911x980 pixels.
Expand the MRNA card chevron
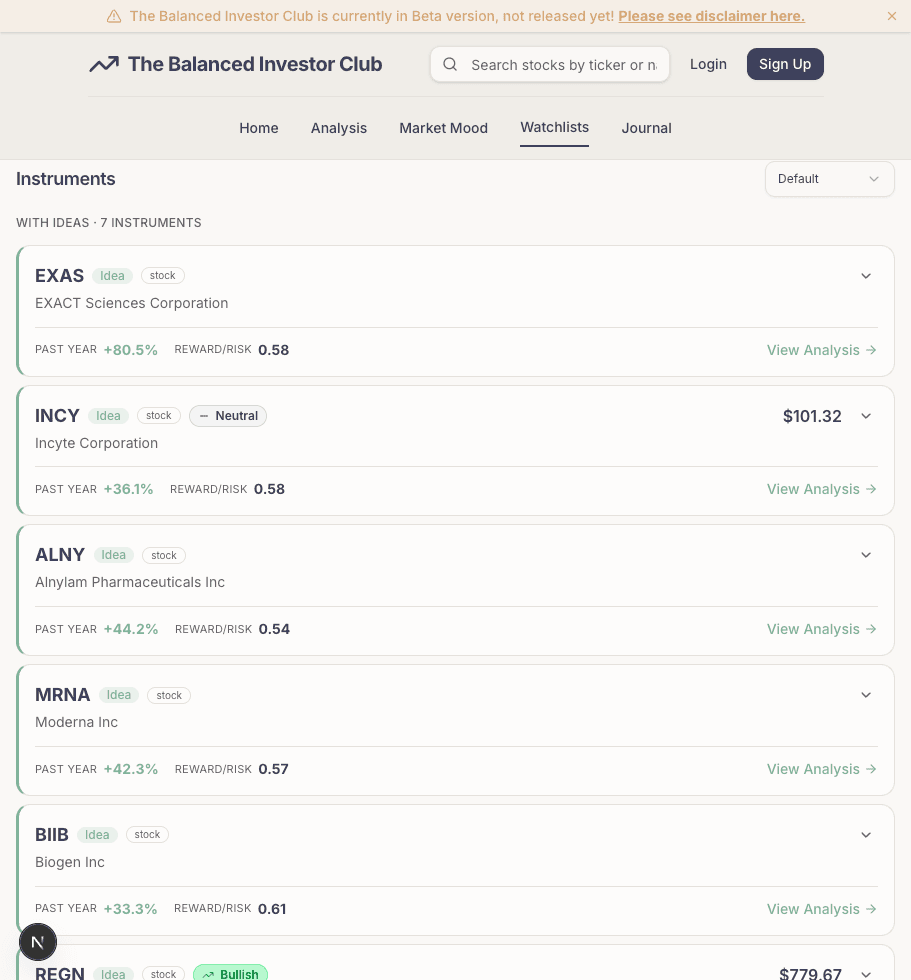866,695
